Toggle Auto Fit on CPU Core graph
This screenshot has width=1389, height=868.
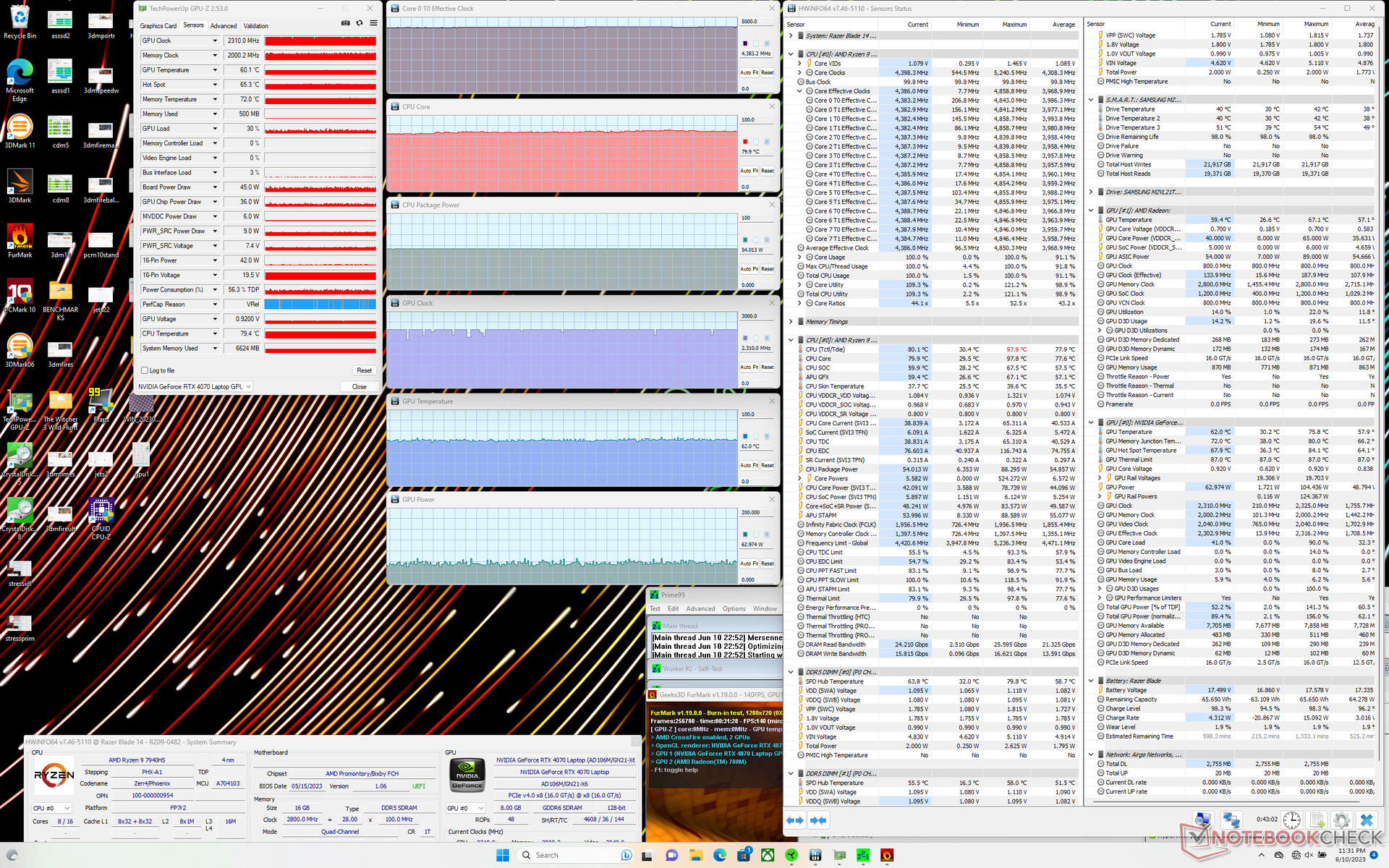748,171
